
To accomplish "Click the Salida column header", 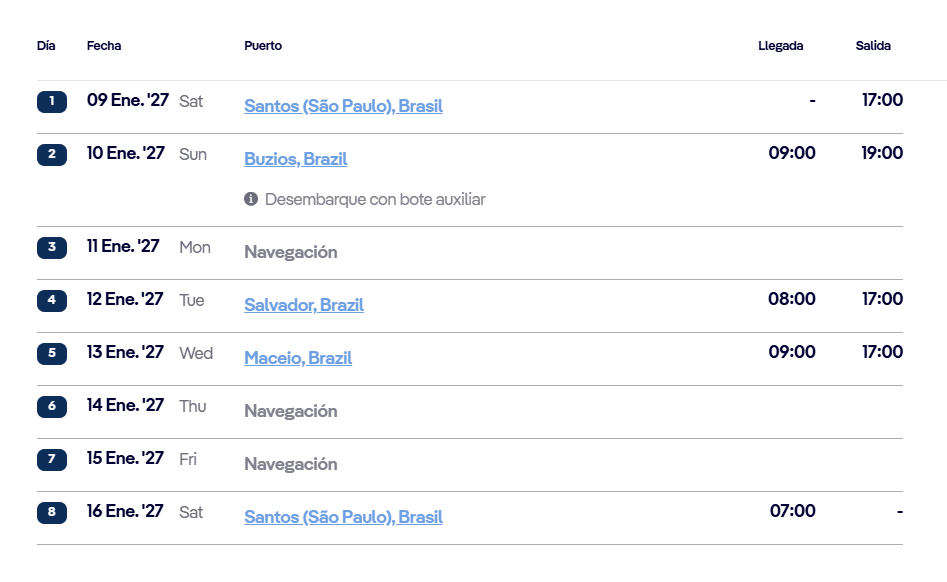I will 873,46.
